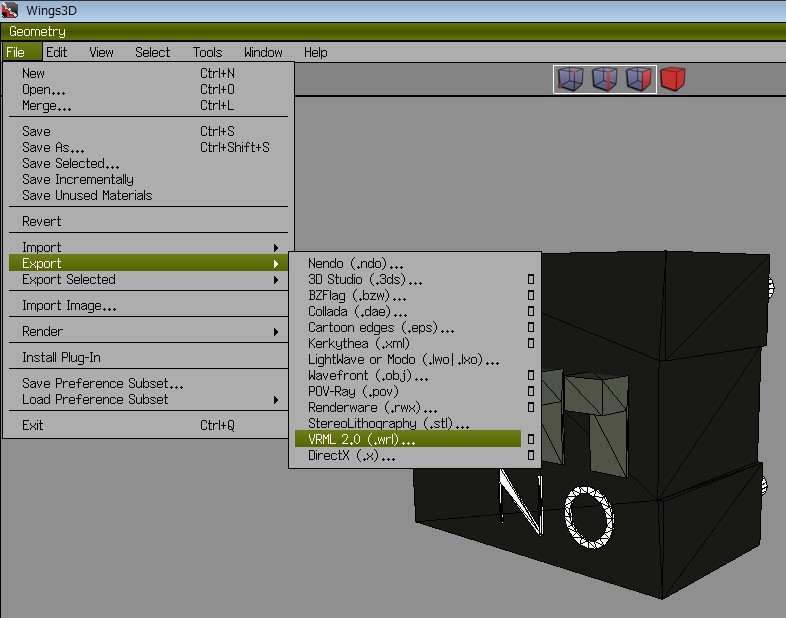
Task: Open options box for Cartoon edges export
Action: [x=531, y=327]
